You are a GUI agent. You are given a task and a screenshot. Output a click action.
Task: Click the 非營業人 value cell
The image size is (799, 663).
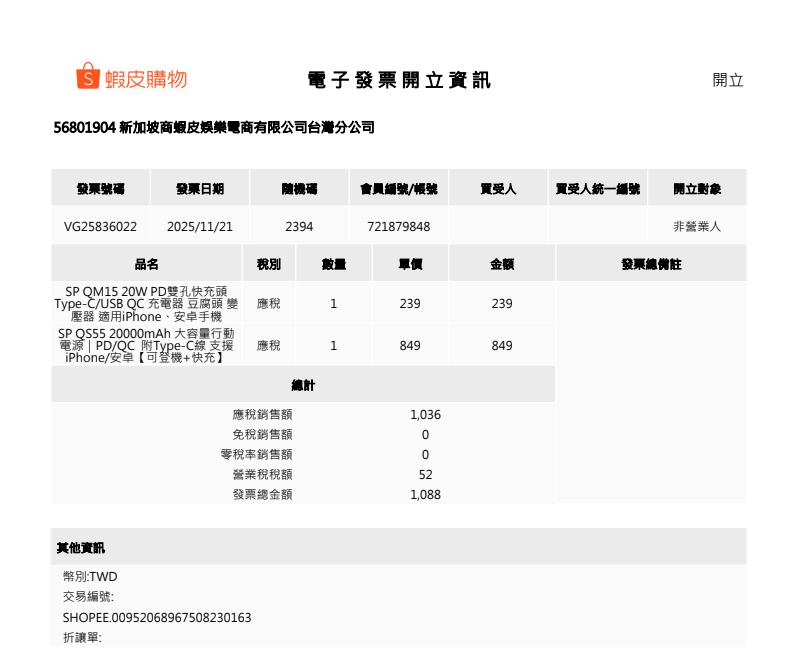coord(697,227)
